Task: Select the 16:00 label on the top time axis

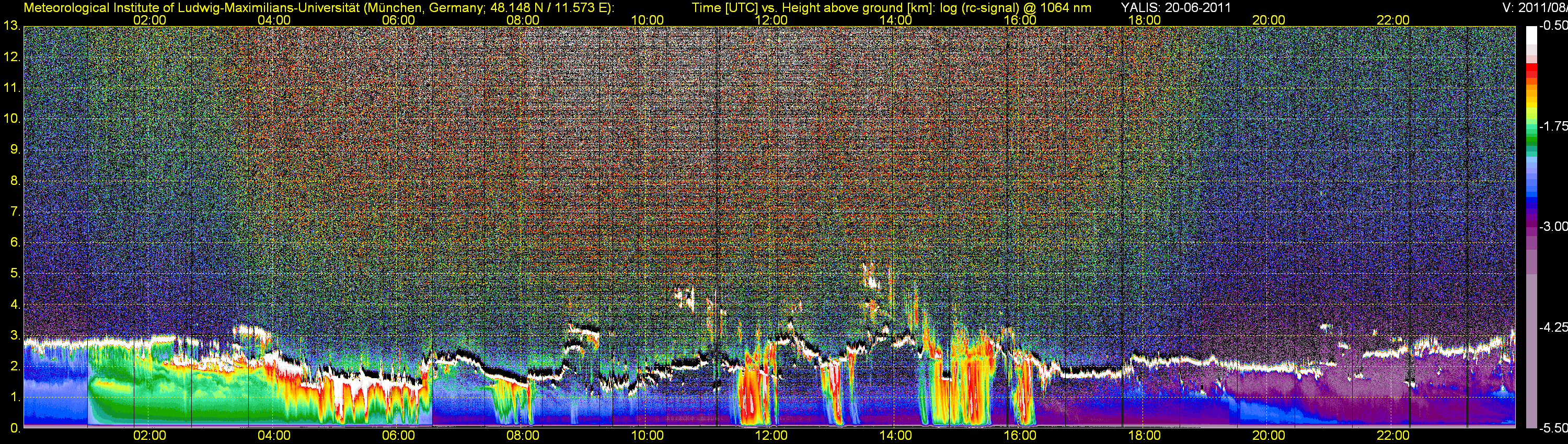Action: (x=1020, y=20)
